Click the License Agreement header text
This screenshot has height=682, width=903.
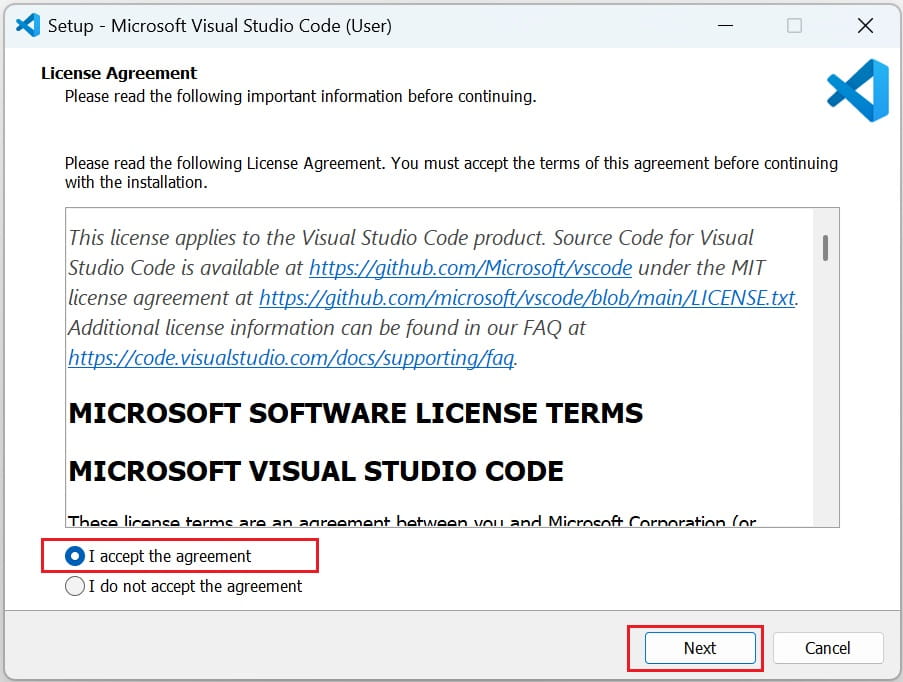[118, 73]
